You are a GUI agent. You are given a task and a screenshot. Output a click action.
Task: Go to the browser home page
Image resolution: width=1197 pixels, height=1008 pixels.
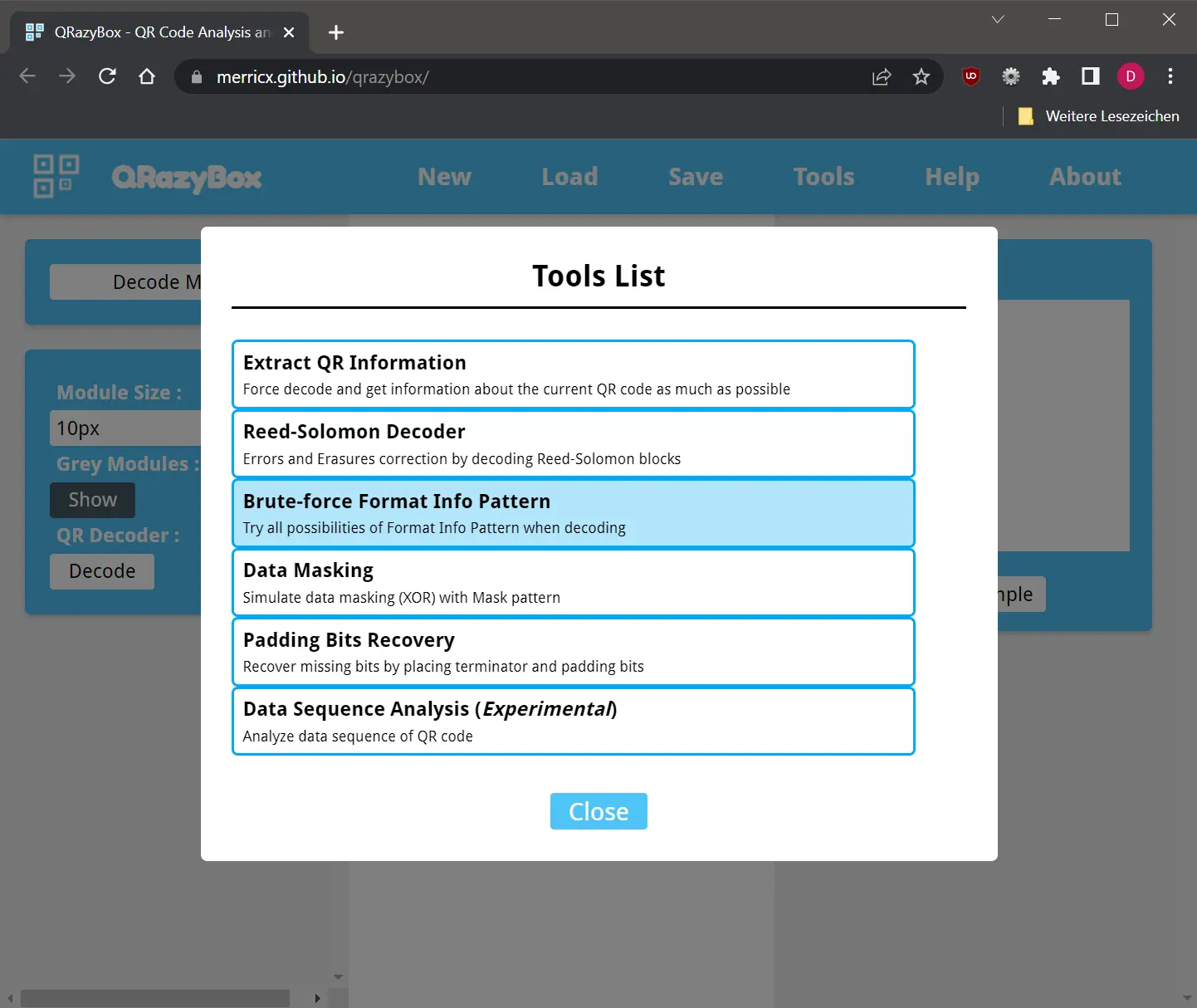[147, 76]
